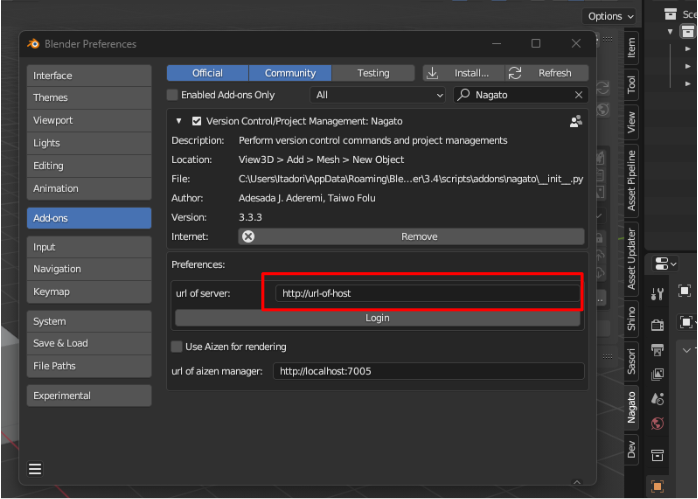Image resolution: width=698 pixels, height=499 pixels.
Task: Open the Viewport preferences section
Action: [x=89, y=120]
